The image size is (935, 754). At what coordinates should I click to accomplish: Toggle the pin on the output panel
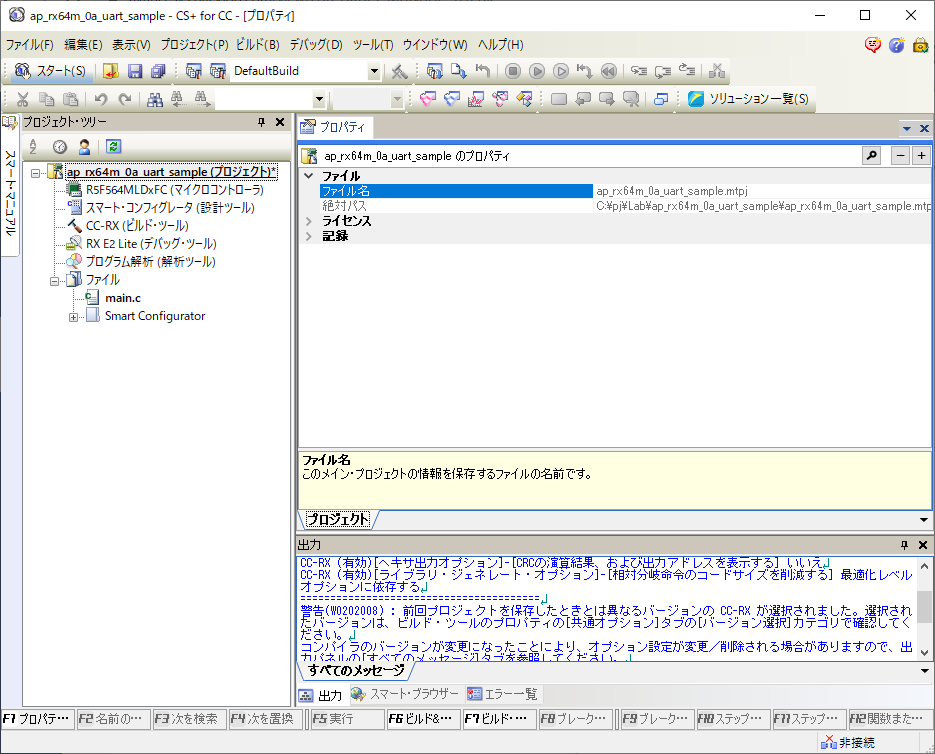tap(904, 544)
